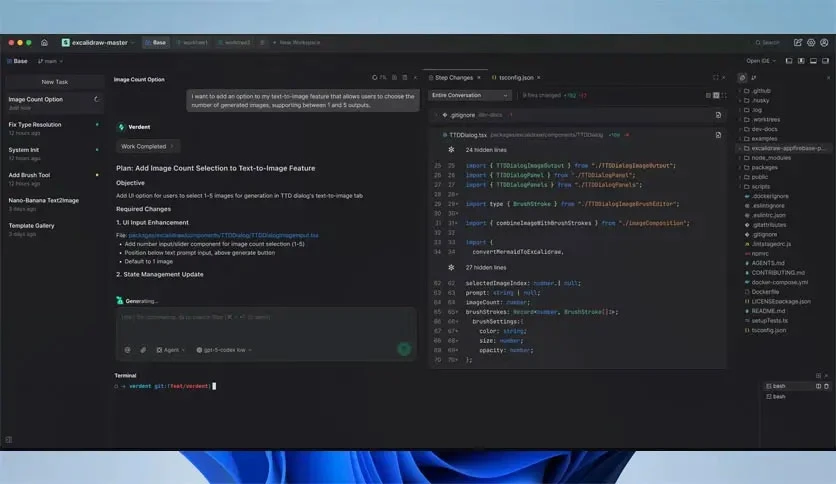Open the user account icon

click(x=824, y=43)
